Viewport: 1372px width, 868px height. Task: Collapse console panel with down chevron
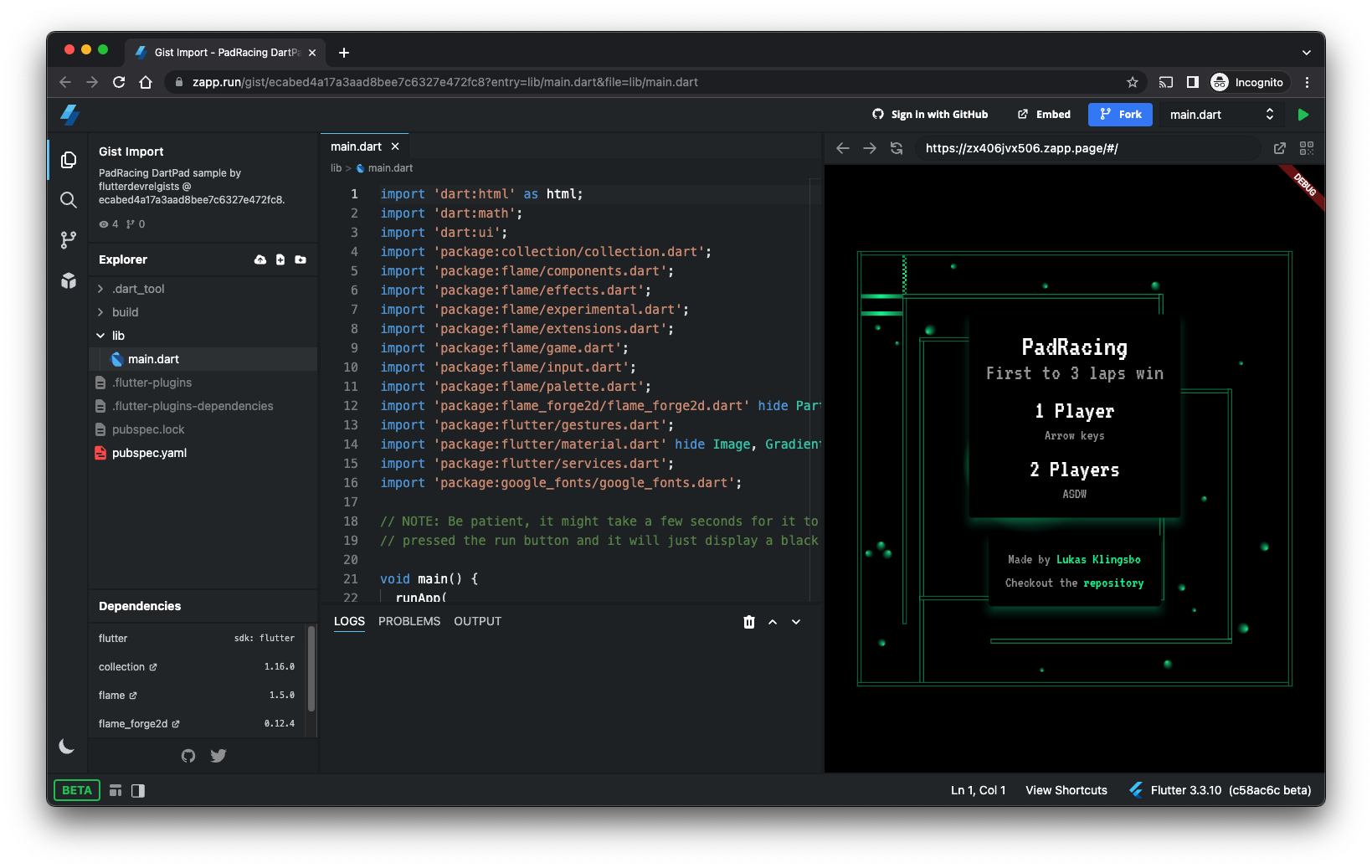coord(796,622)
